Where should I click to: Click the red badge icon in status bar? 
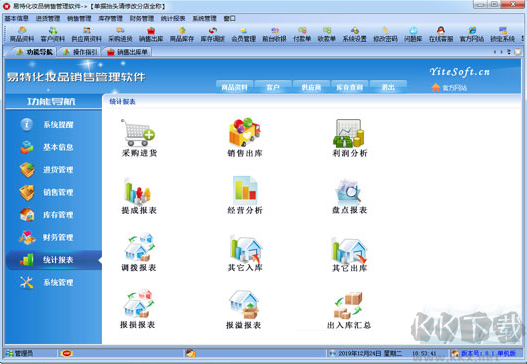tap(67, 353)
